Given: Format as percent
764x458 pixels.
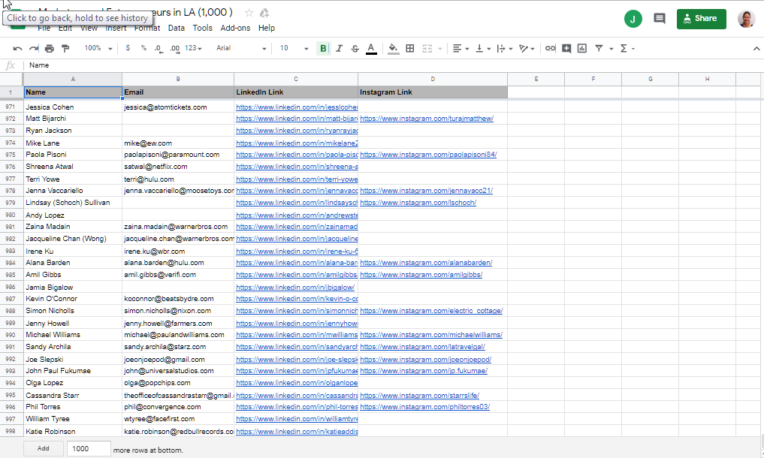Looking at the screenshot, I should [143, 48].
